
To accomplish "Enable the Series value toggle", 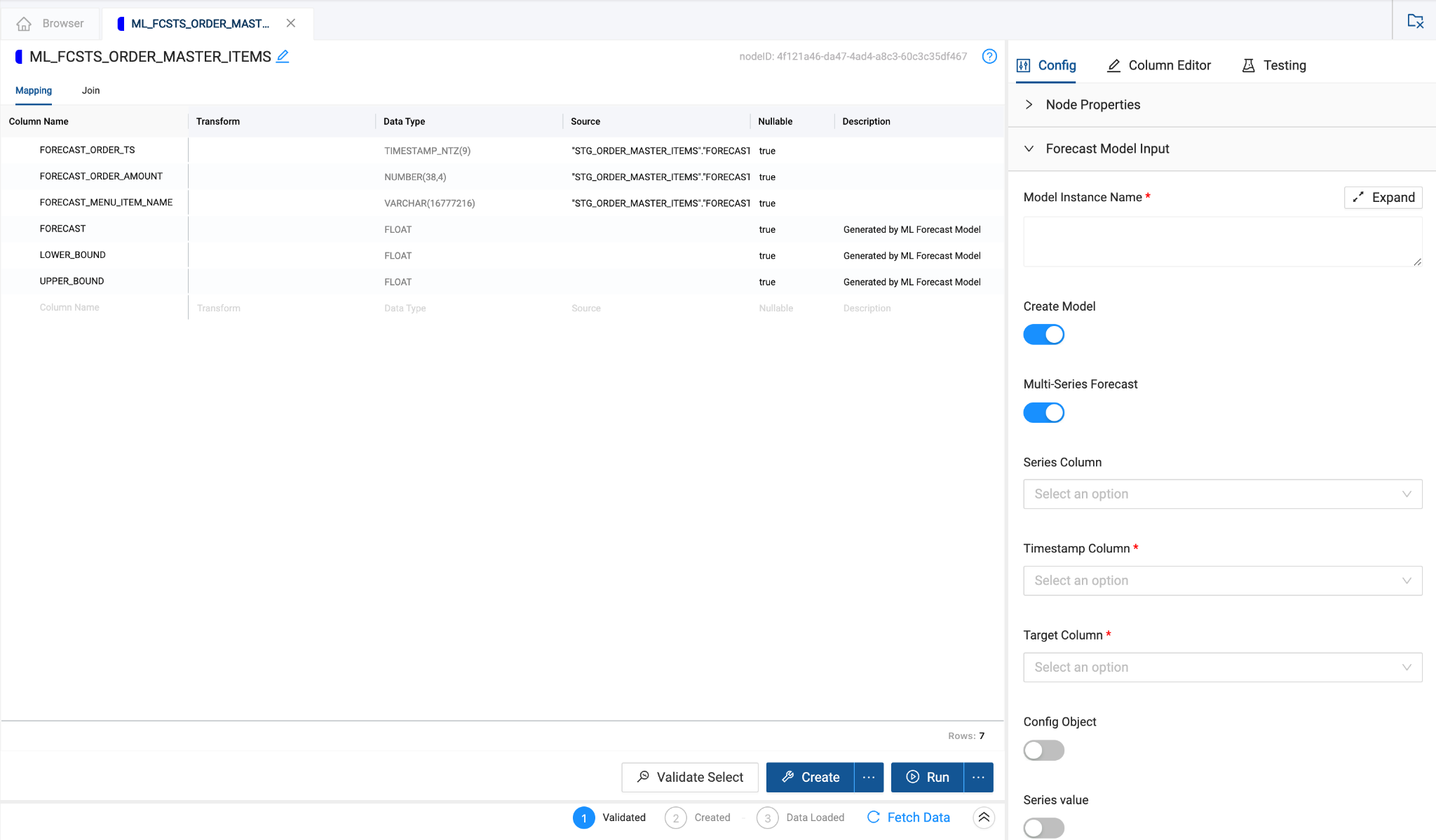I will (x=1044, y=828).
